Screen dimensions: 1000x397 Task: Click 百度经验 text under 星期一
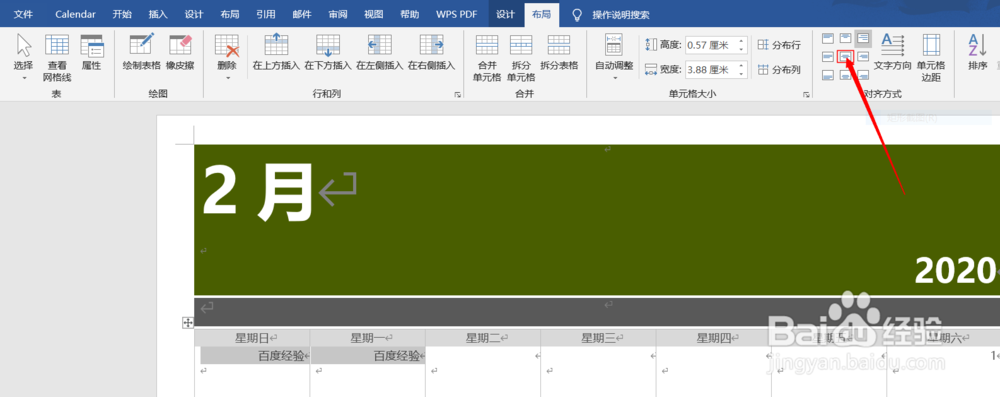click(397, 356)
